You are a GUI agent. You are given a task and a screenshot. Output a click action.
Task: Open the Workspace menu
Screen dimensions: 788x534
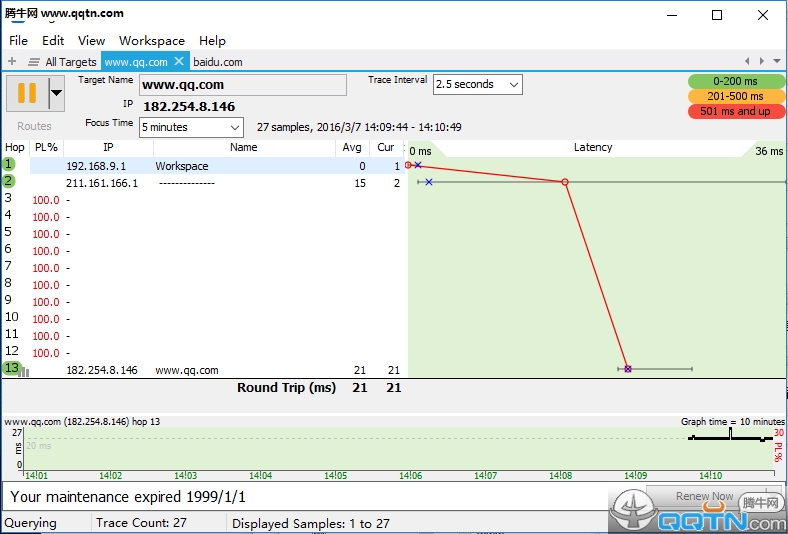(152, 41)
